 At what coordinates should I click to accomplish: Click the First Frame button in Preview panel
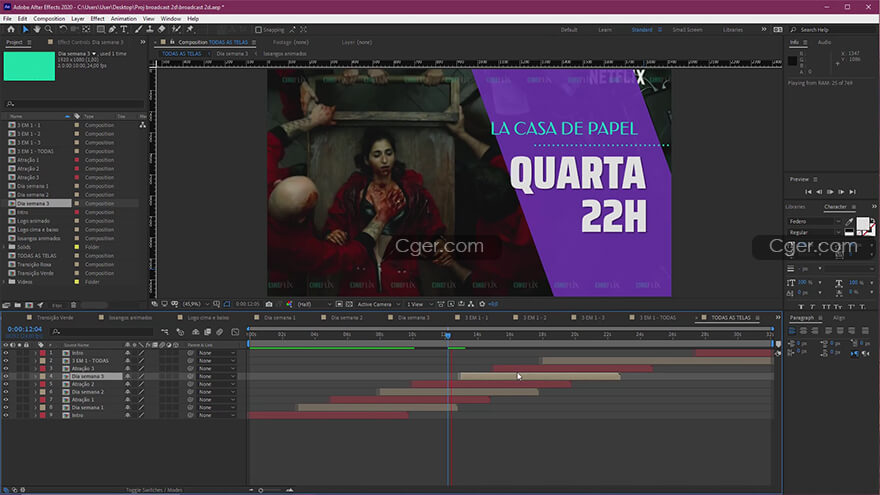click(808, 192)
